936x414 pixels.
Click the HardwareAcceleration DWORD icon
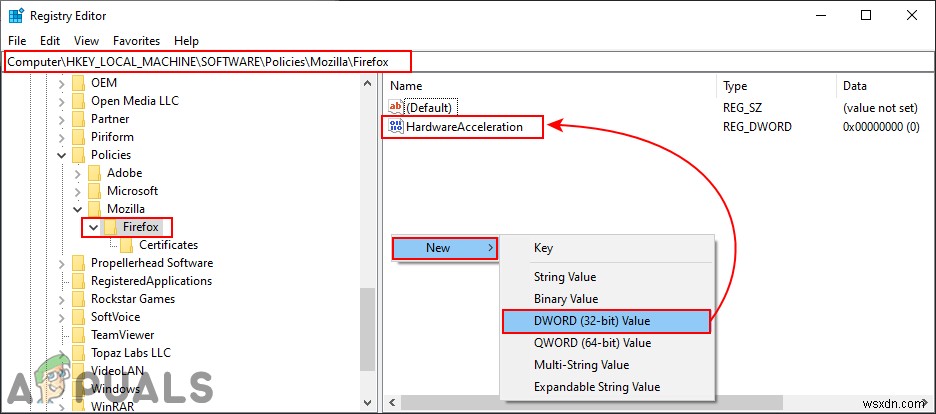tap(396, 126)
